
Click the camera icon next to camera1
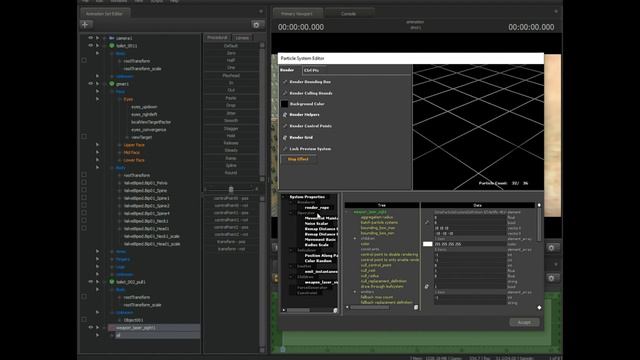111,38
